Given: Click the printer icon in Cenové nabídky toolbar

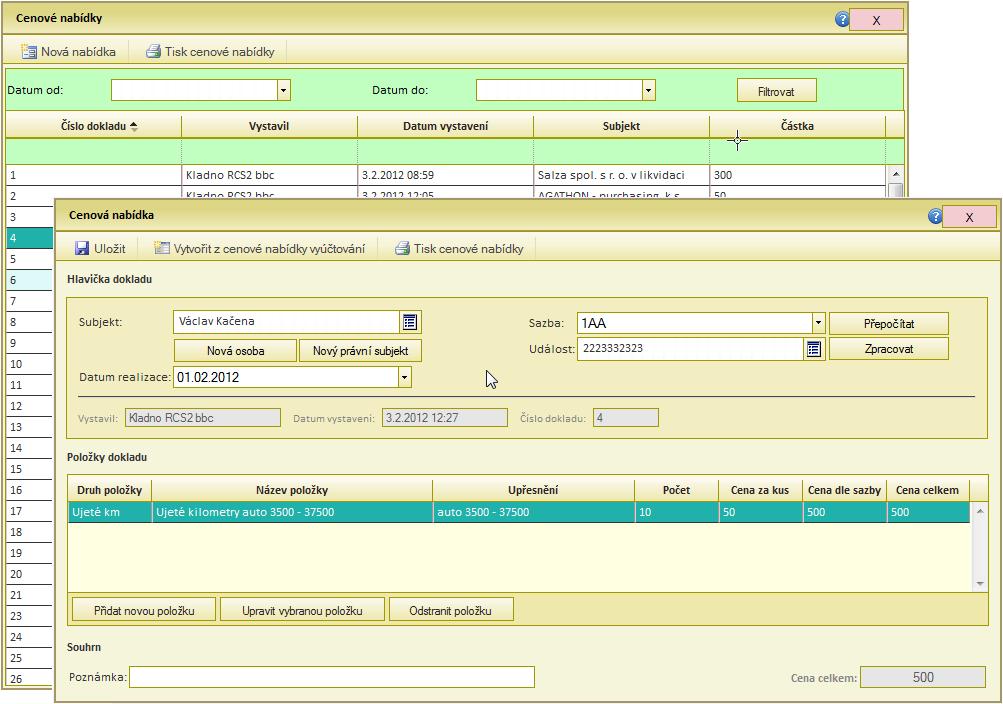Looking at the screenshot, I should point(153,52).
